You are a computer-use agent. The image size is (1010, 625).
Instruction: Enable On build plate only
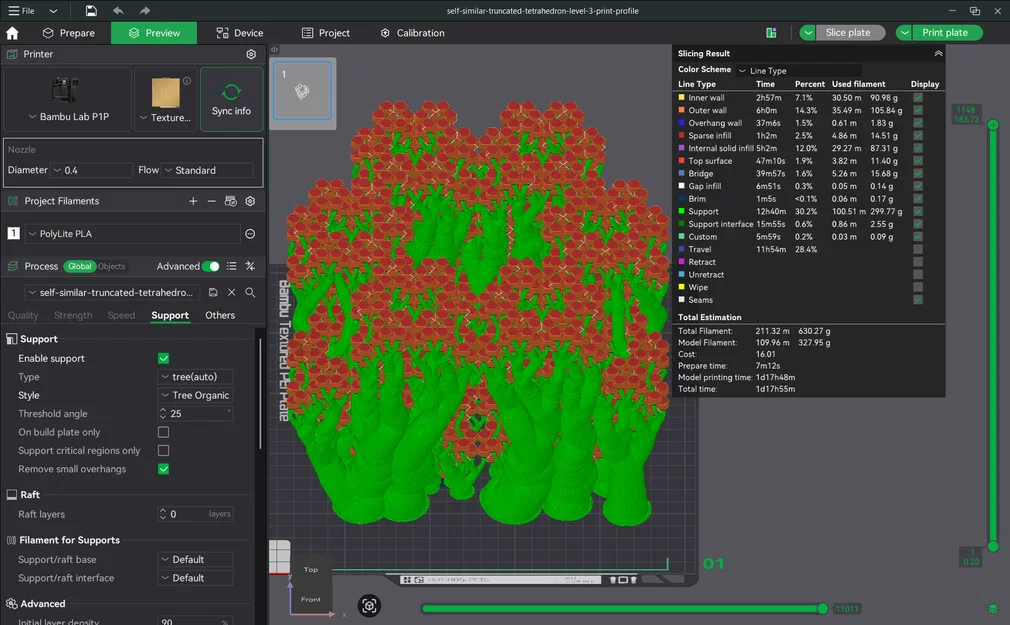tap(164, 432)
